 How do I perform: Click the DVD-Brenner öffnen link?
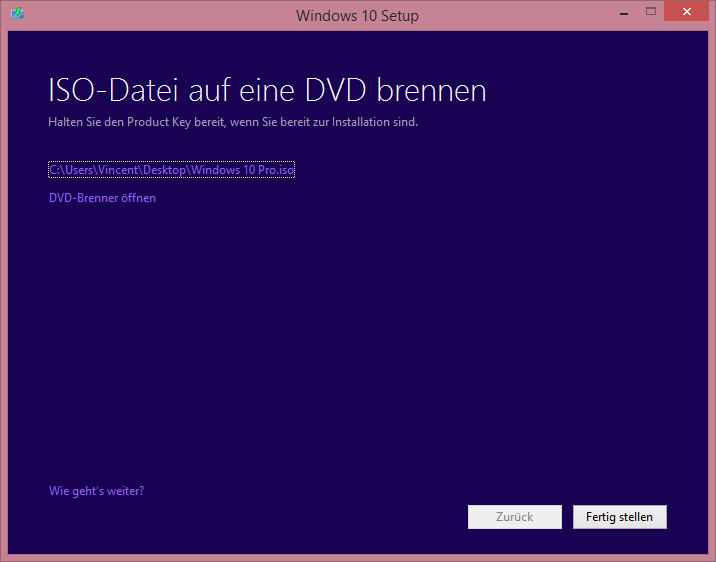click(x=102, y=198)
